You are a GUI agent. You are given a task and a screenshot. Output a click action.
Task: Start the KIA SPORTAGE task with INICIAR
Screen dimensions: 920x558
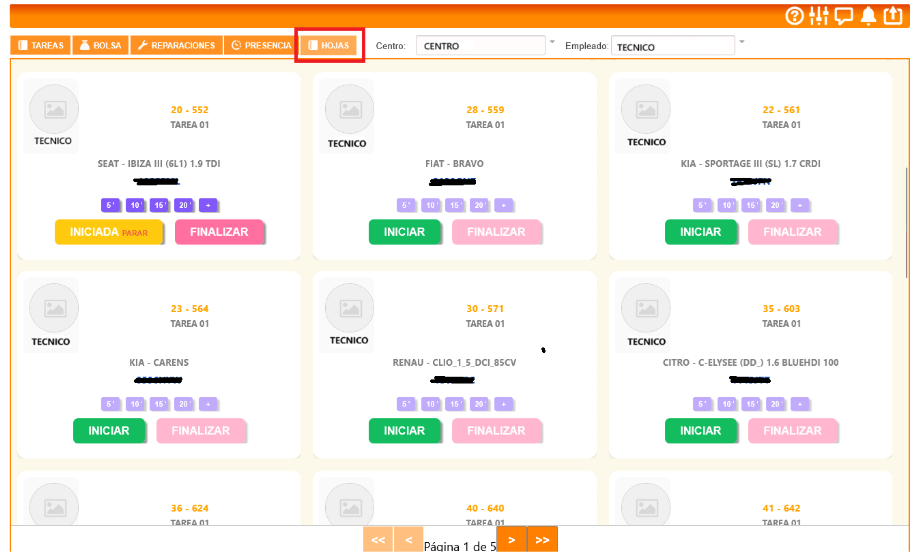pyautogui.click(x=701, y=232)
